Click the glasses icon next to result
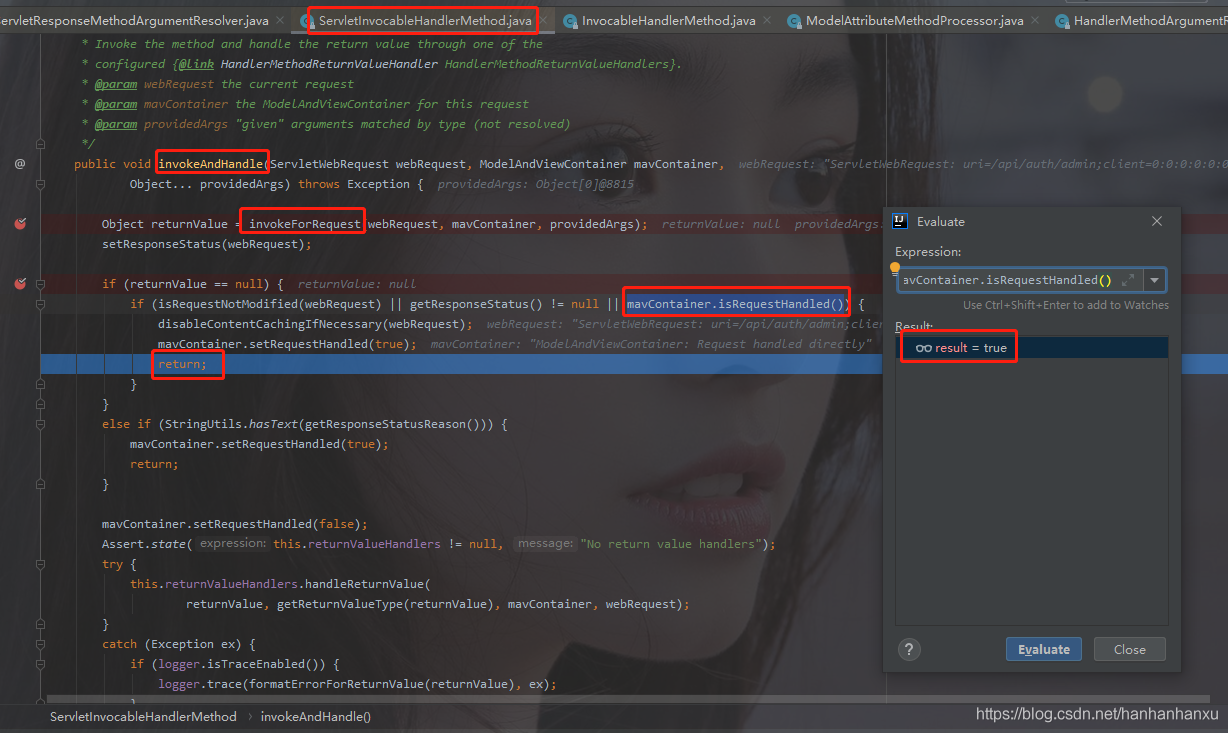This screenshot has height=733, width=1228. (x=923, y=348)
